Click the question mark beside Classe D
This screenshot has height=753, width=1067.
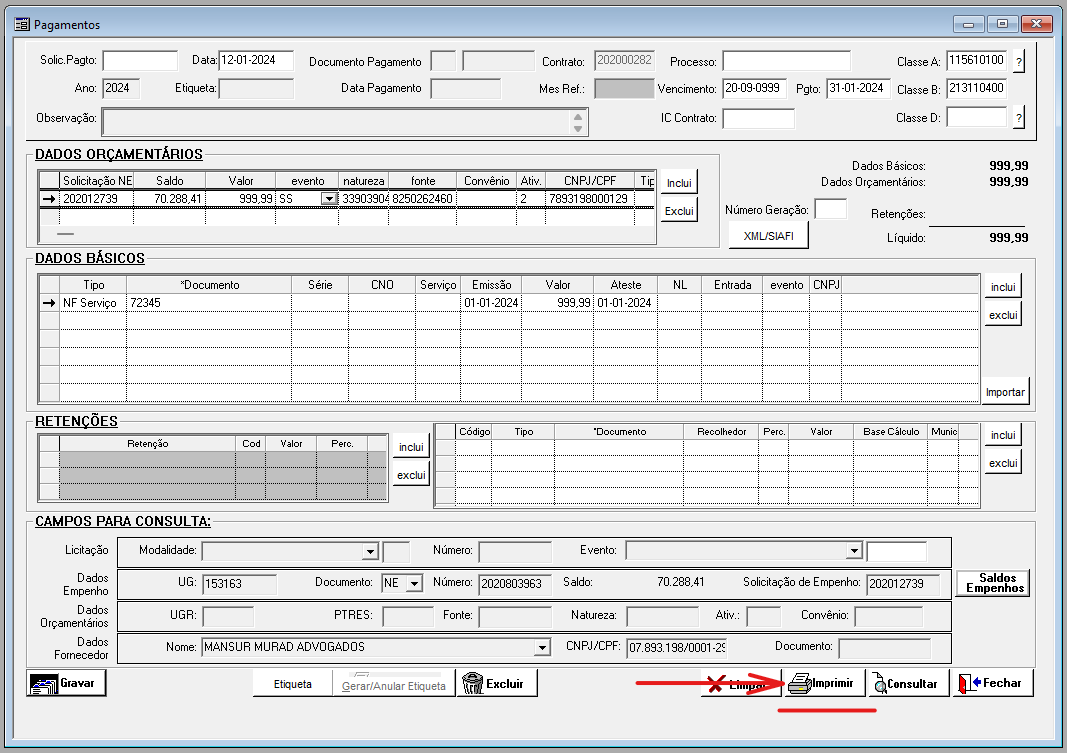[1019, 118]
